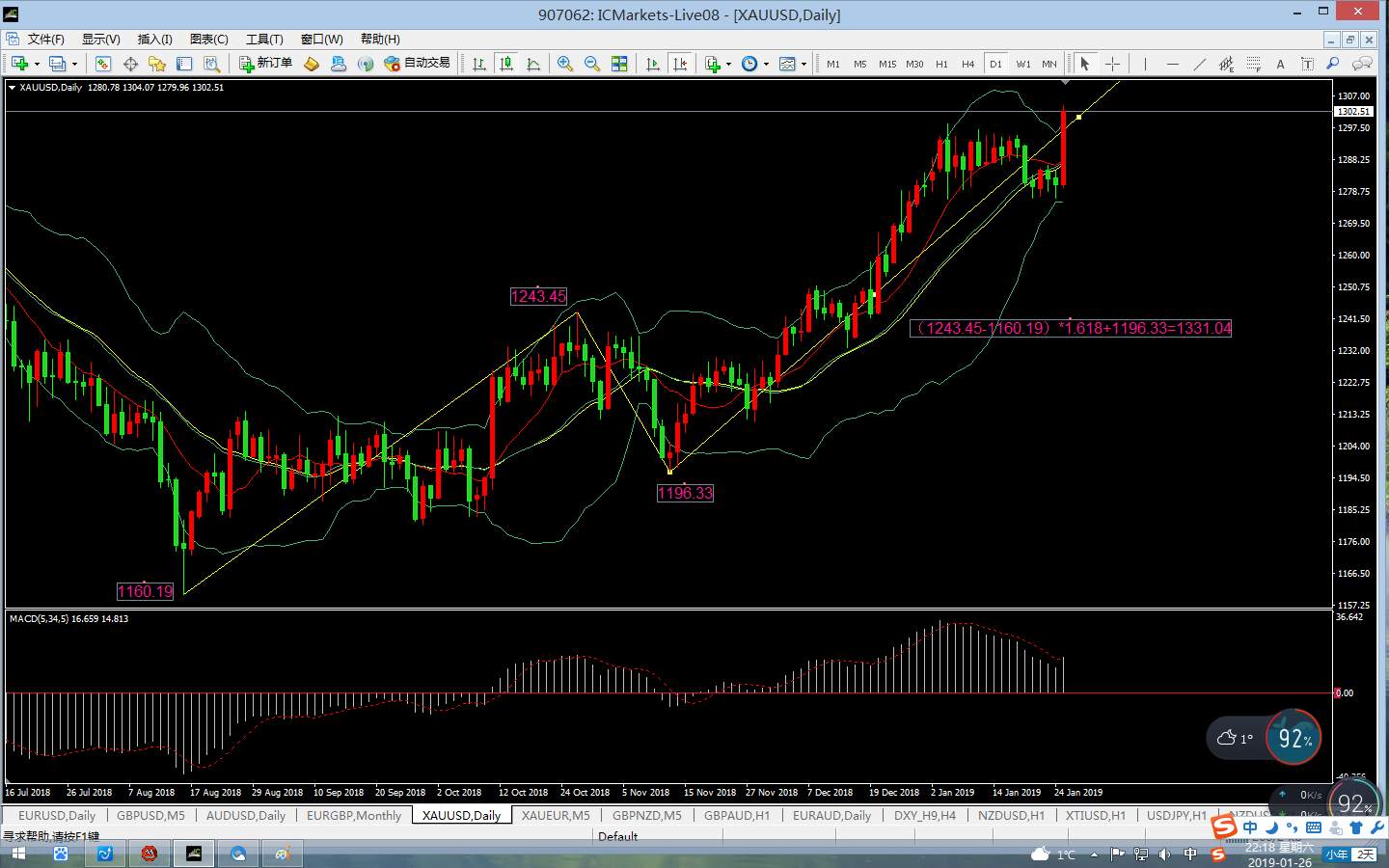Viewport: 1389px width, 868px height.
Task: Draw a horizontal line tool
Action: tap(1172, 64)
